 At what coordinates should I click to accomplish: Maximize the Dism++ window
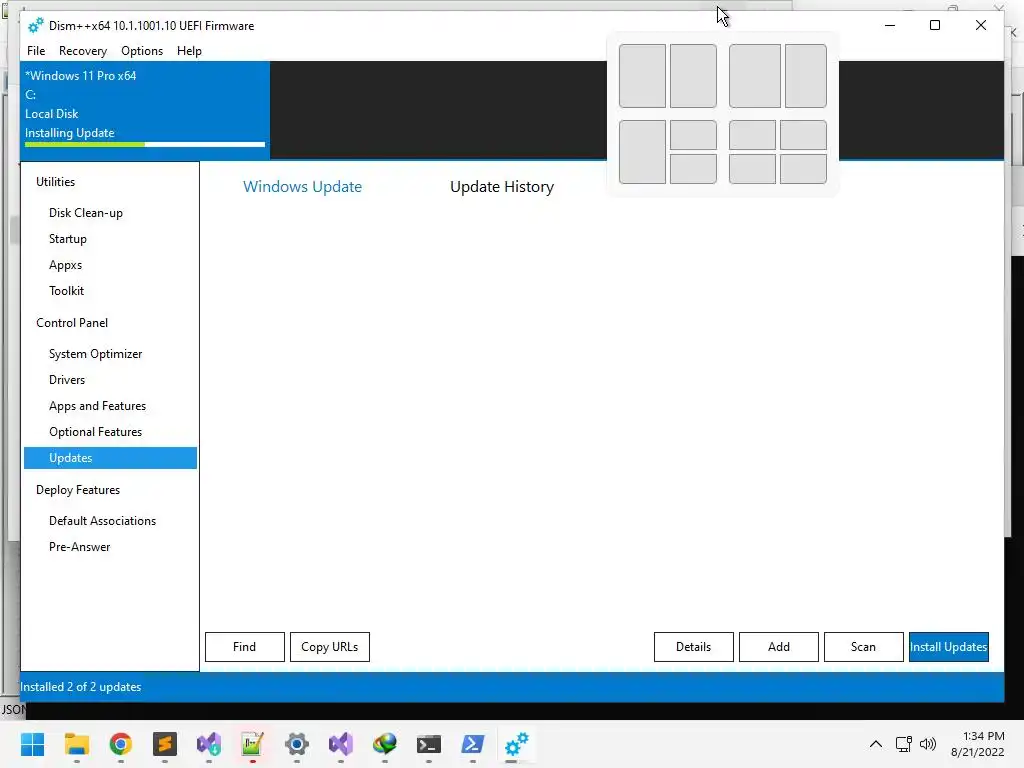[x=935, y=25]
